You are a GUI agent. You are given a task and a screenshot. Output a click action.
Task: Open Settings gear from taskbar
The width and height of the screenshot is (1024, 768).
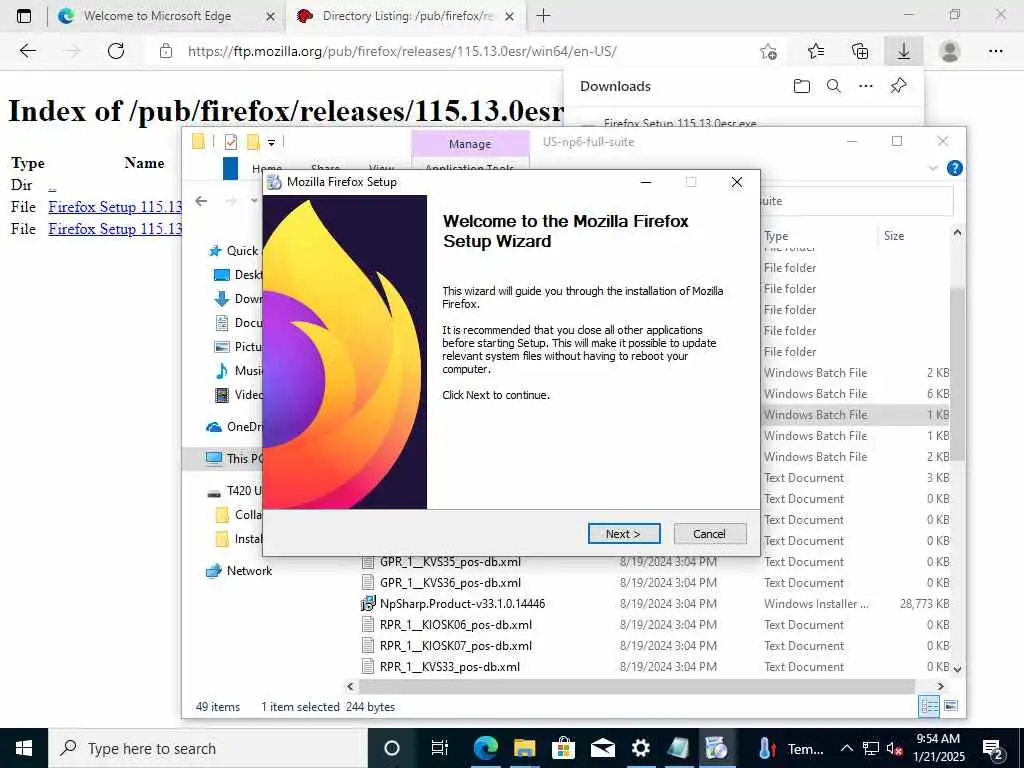(640, 748)
